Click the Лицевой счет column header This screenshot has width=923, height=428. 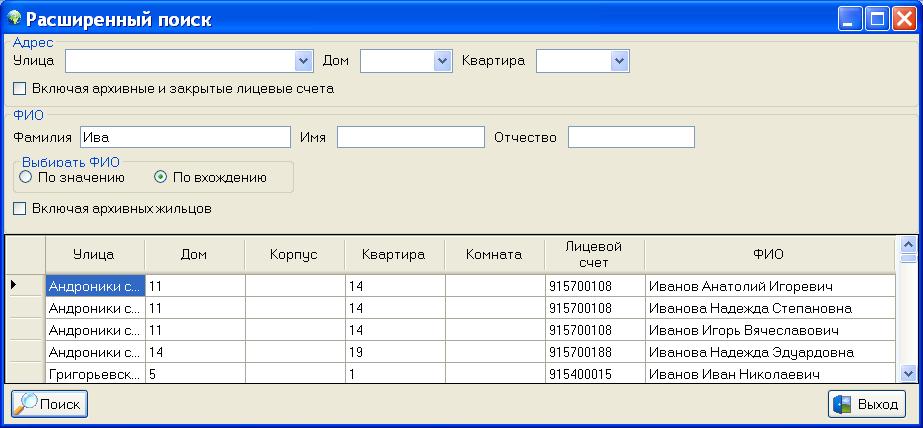click(594, 254)
